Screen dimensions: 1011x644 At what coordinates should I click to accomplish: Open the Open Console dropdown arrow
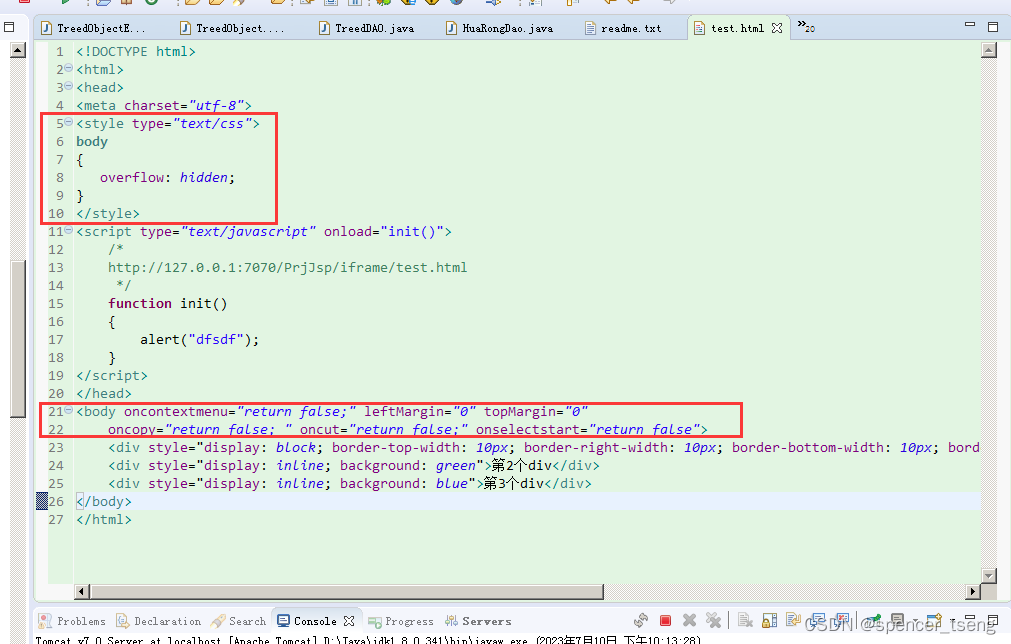(952, 621)
